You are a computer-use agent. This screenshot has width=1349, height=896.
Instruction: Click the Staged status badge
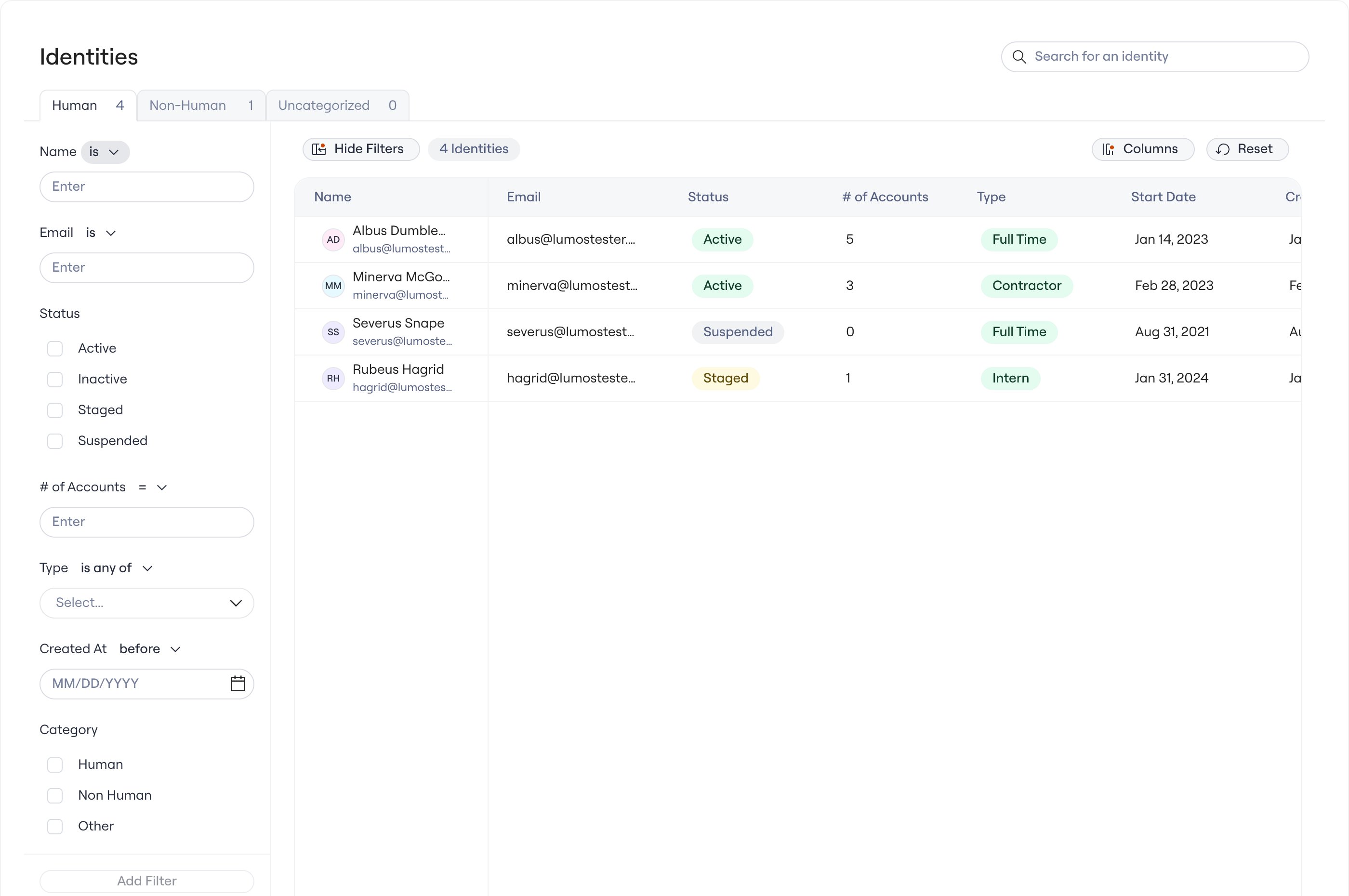726,378
